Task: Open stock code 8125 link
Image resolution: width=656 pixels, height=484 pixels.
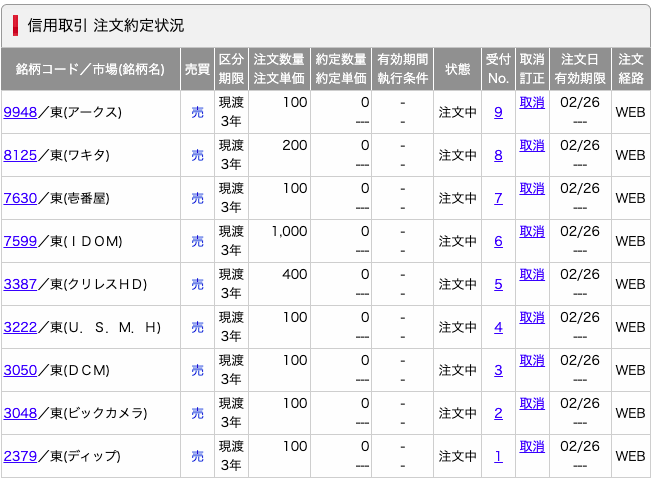Action: (20, 156)
